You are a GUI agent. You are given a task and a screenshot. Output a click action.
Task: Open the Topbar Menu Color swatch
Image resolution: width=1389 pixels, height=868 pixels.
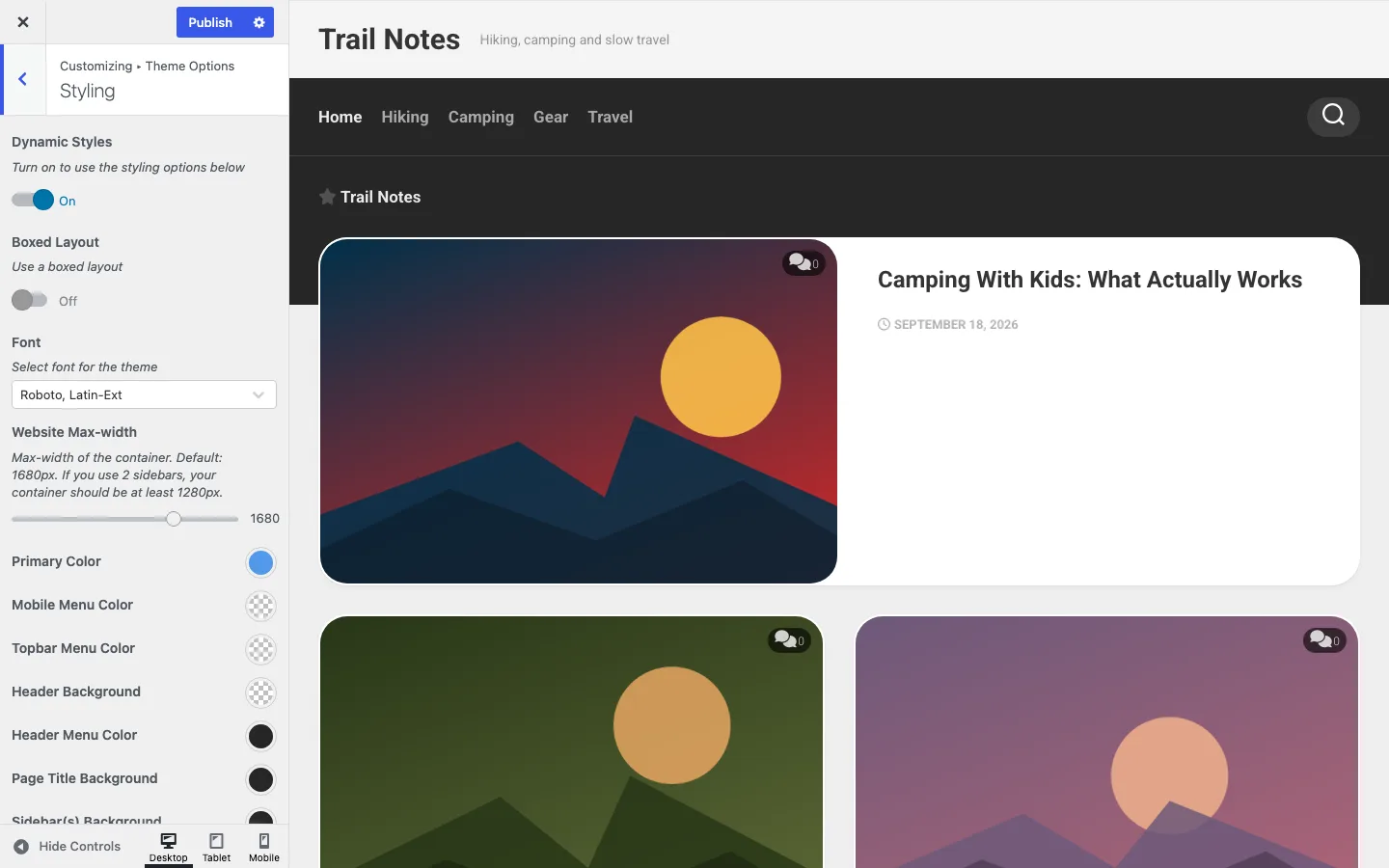pos(260,649)
